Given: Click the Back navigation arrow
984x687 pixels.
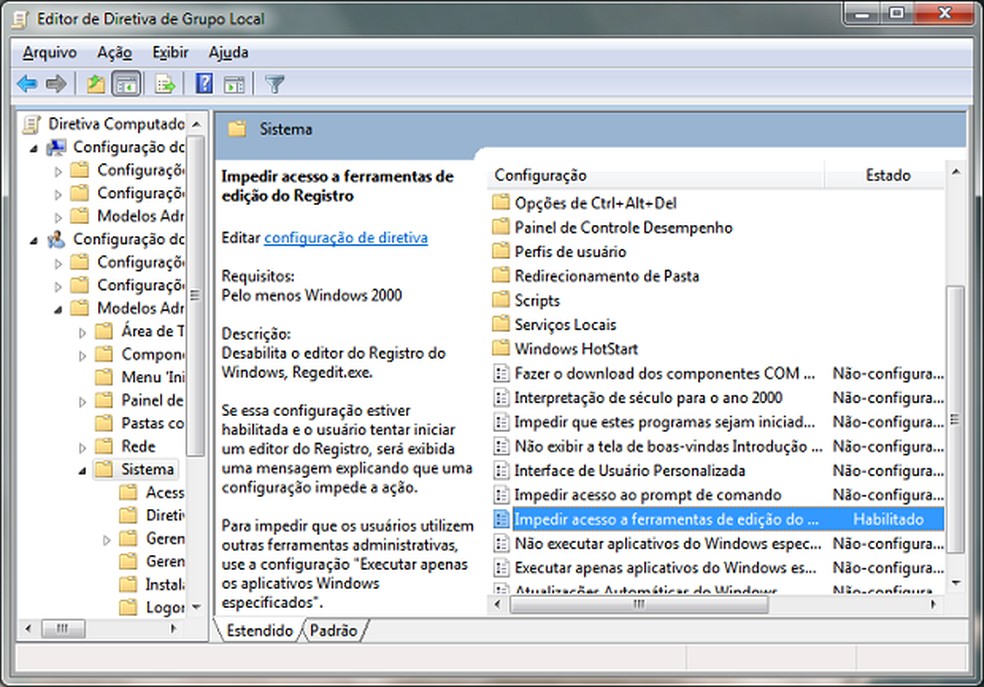Looking at the screenshot, I should [26, 83].
